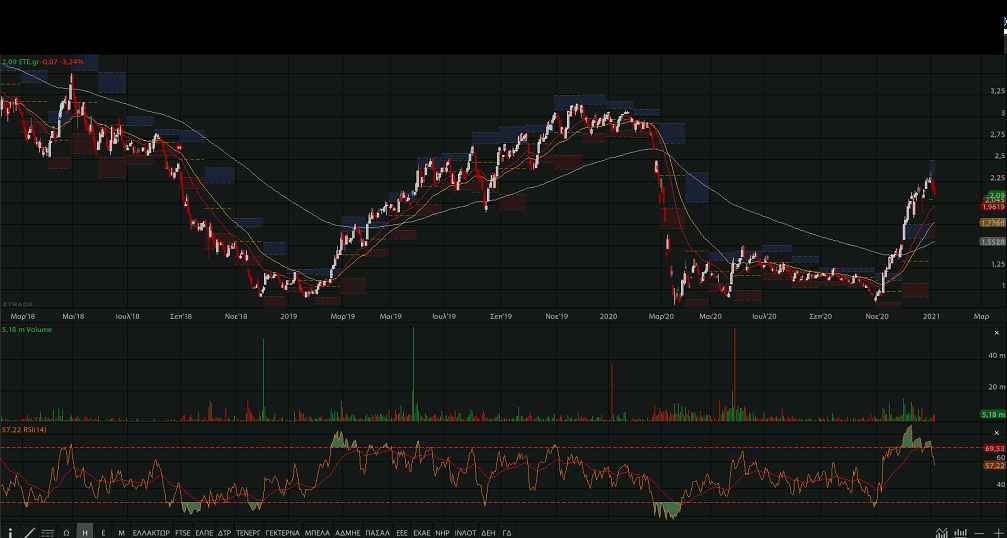Close the Volume panel
The width and height of the screenshot is (1007, 538).
click(x=995, y=333)
